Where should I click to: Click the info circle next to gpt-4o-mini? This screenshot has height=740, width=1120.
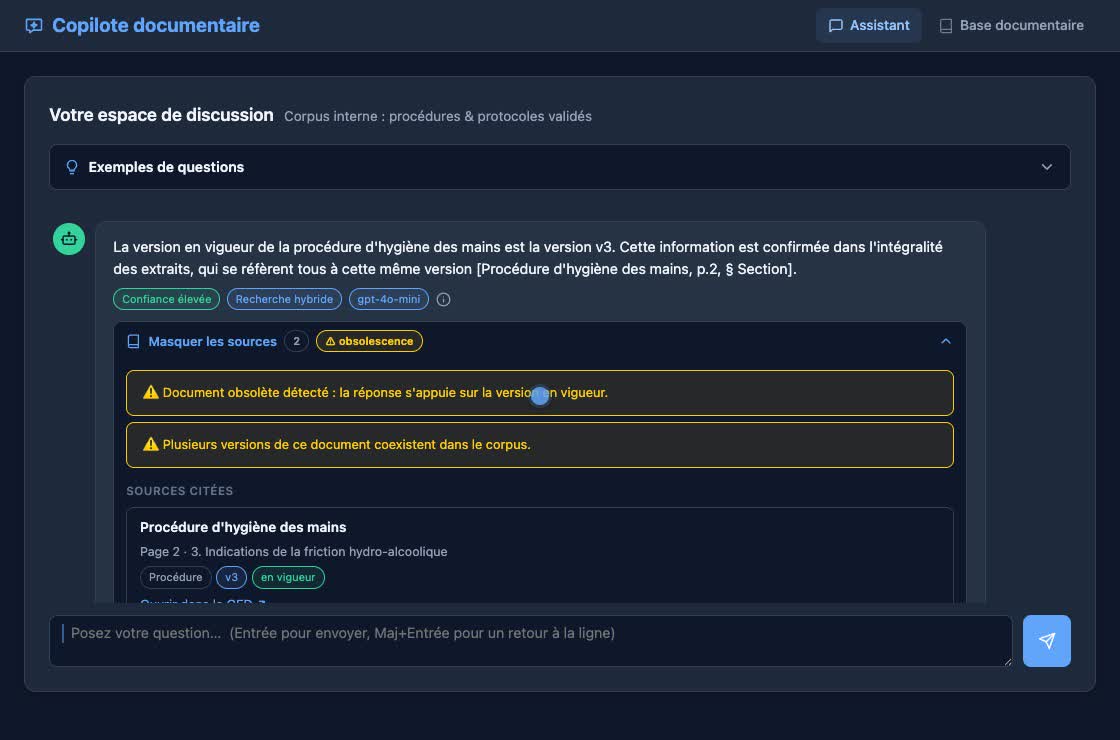tap(444, 299)
